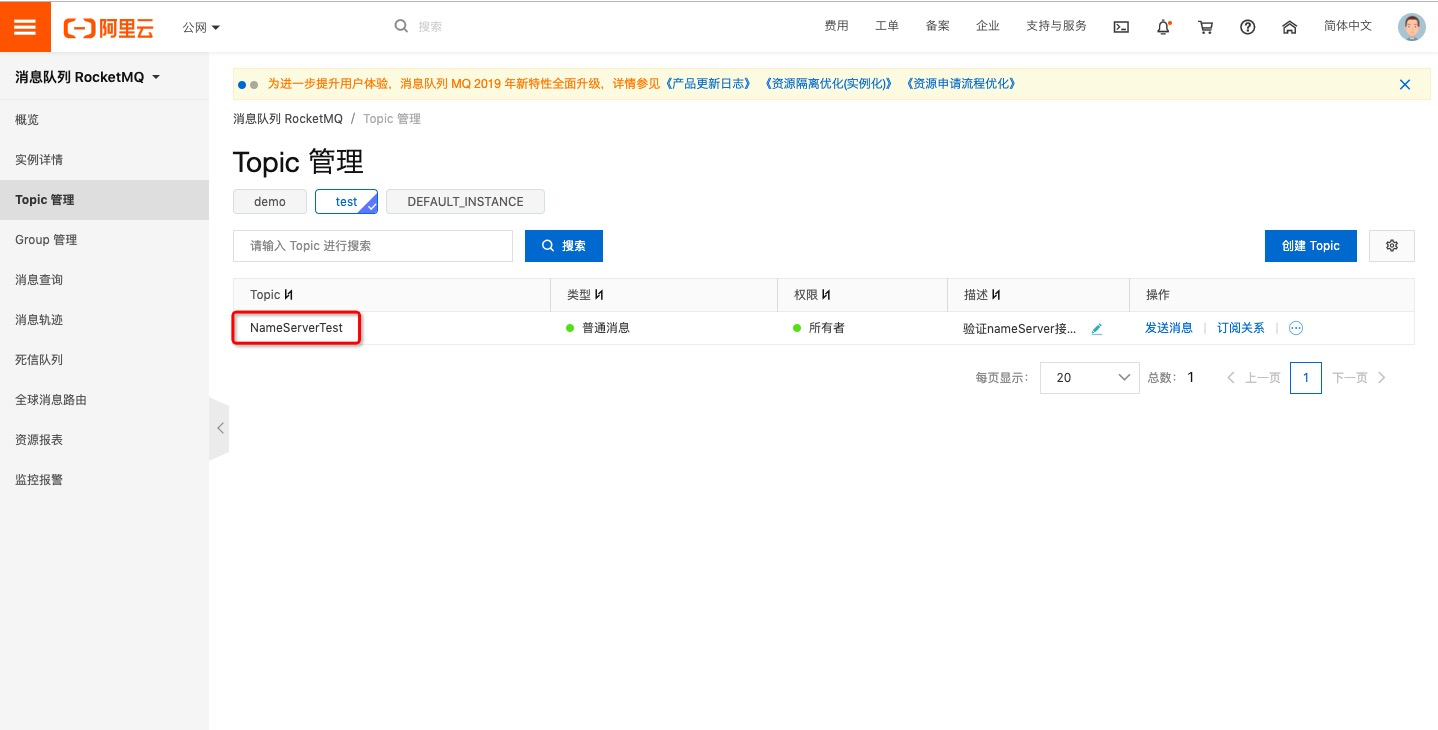Open 费用 in the top navigation
Screen dimensions: 1438x730
click(836, 26)
